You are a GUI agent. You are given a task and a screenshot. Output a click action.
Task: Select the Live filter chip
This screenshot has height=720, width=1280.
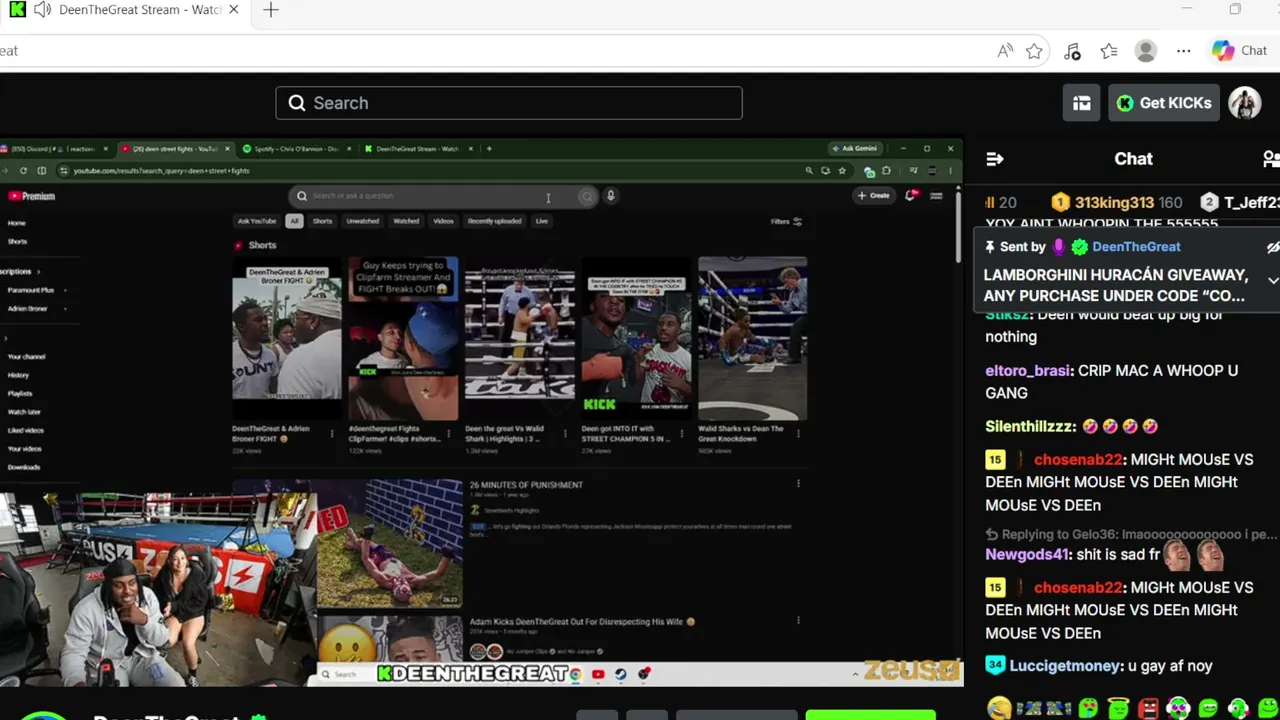[x=542, y=221]
